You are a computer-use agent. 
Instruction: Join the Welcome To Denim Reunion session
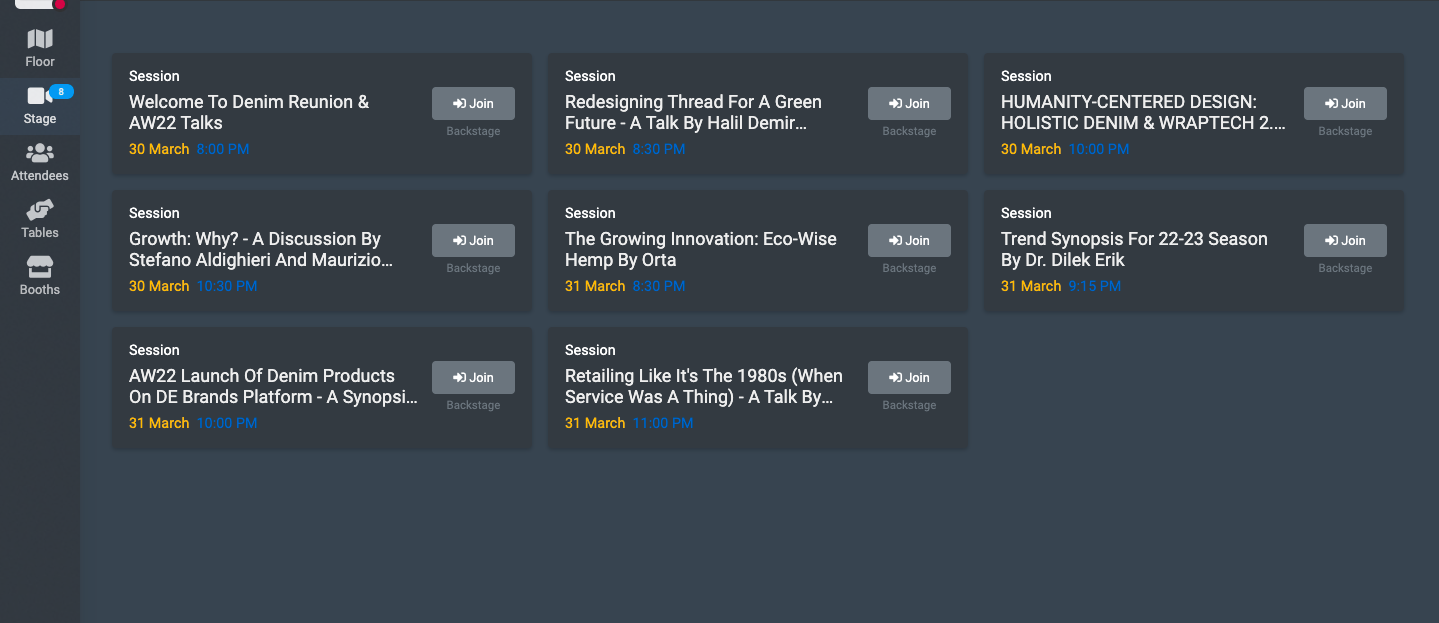[473, 103]
